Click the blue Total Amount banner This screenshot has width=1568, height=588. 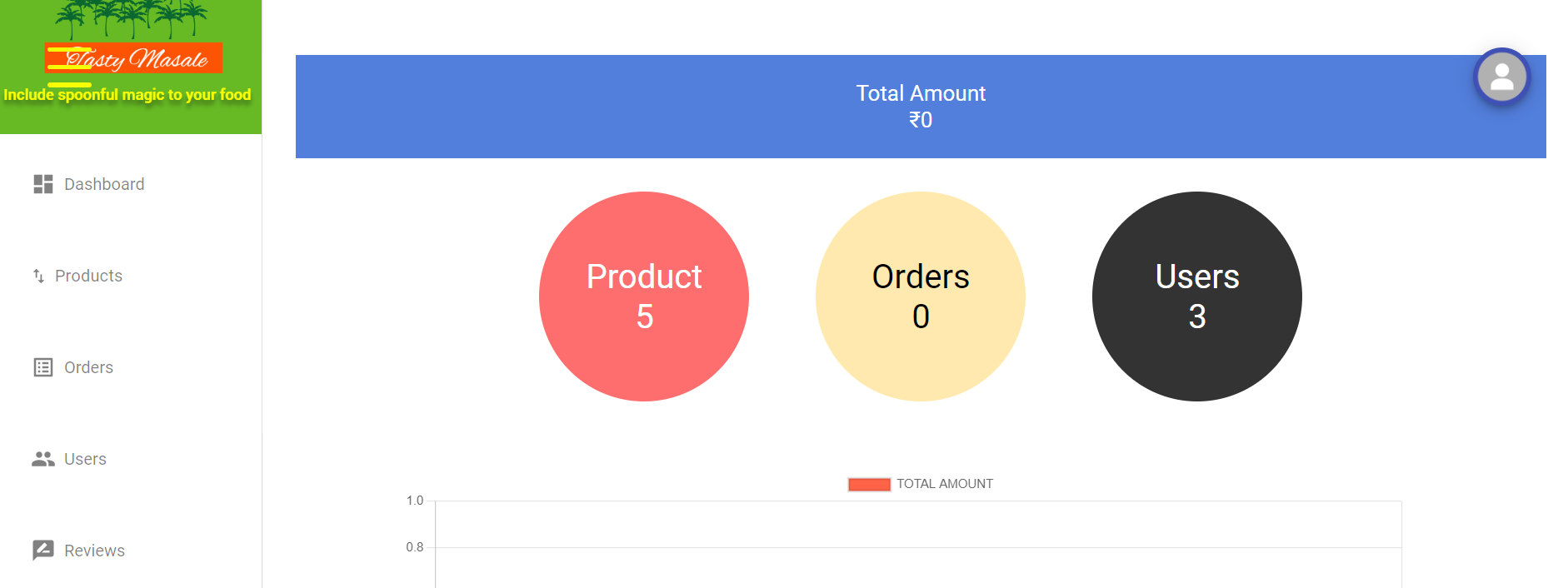[x=921, y=107]
